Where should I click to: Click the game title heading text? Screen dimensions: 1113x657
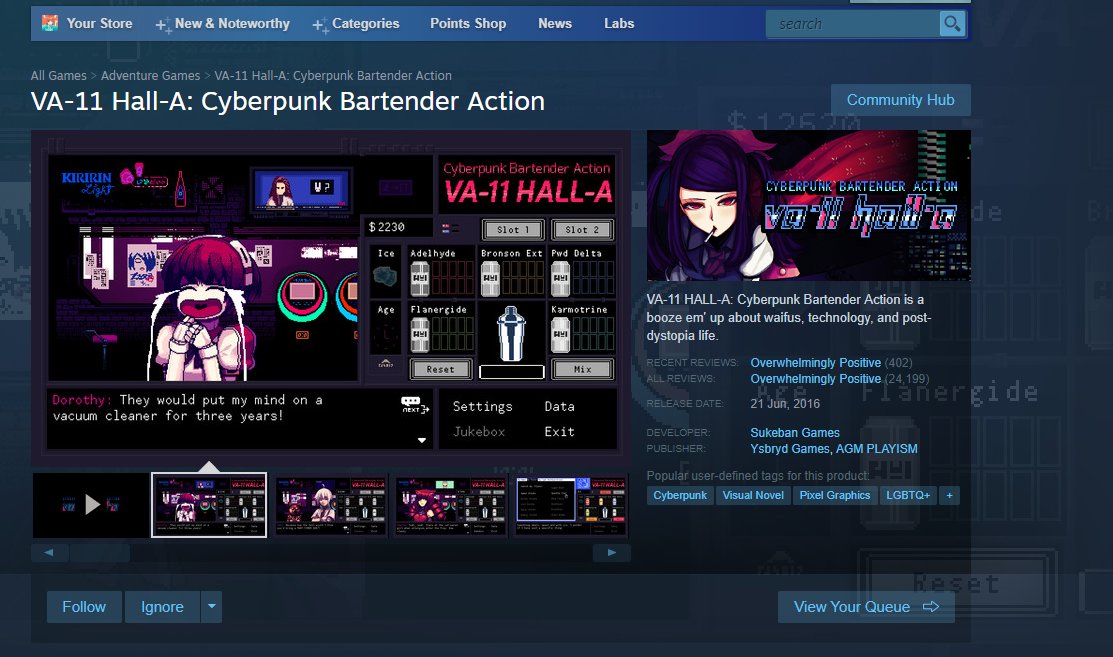click(287, 101)
